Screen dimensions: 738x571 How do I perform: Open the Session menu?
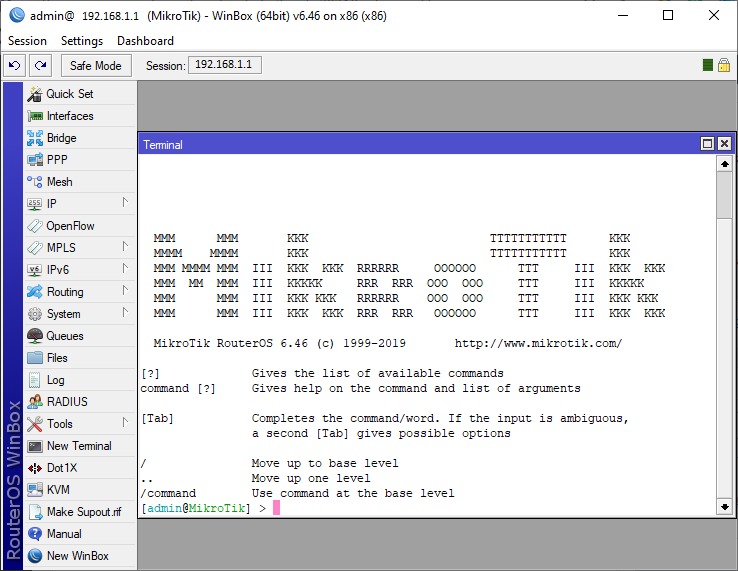(x=27, y=41)
